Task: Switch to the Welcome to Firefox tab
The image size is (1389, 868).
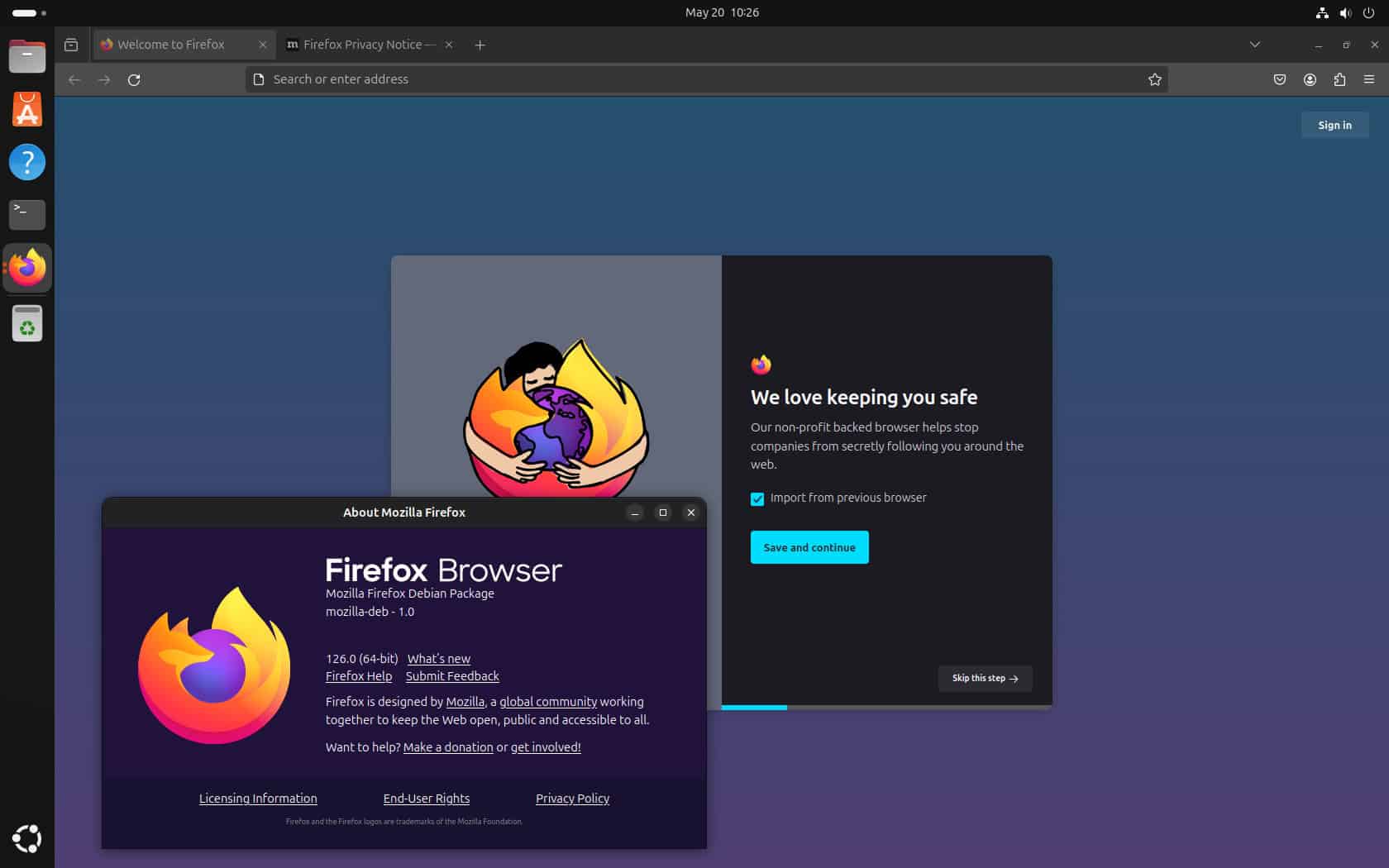Action: pos(172,45)
